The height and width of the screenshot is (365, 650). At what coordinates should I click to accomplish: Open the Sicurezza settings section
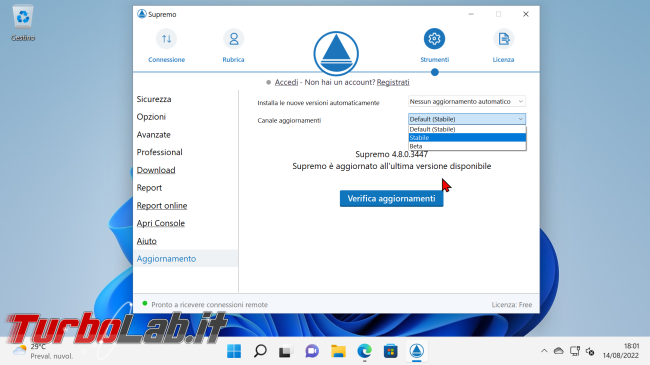(x=154, y=99)
